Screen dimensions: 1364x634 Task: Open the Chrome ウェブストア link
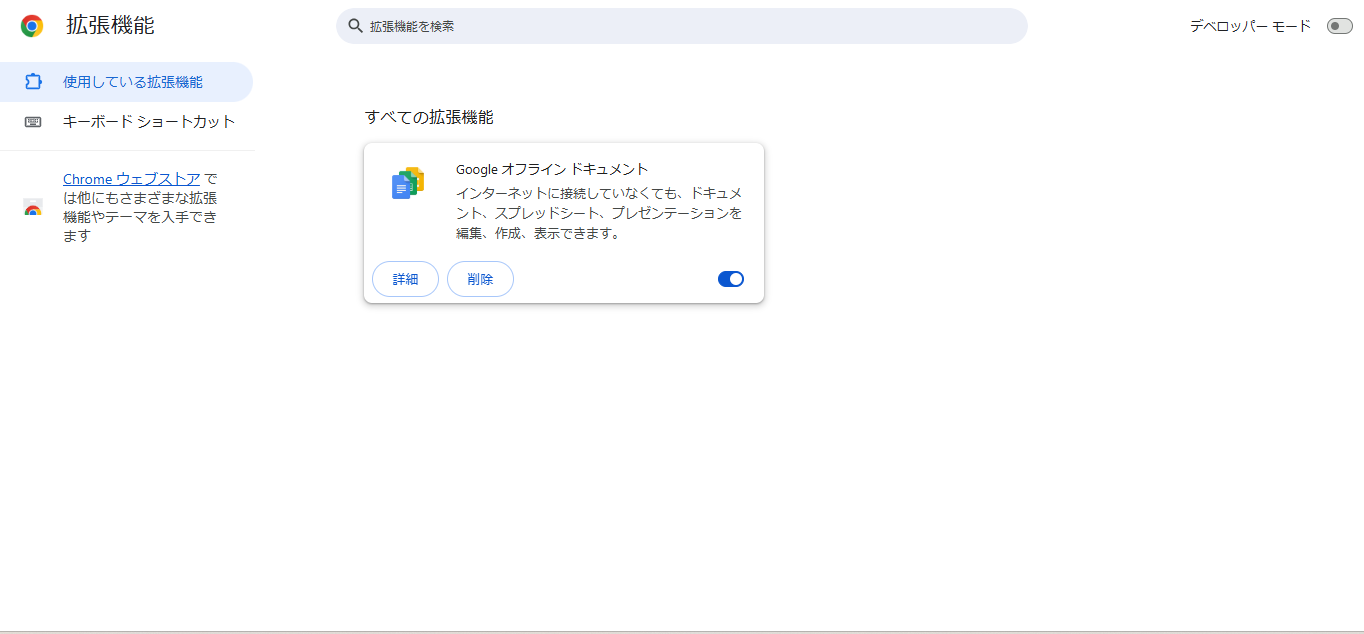click(x=131, y=179)
